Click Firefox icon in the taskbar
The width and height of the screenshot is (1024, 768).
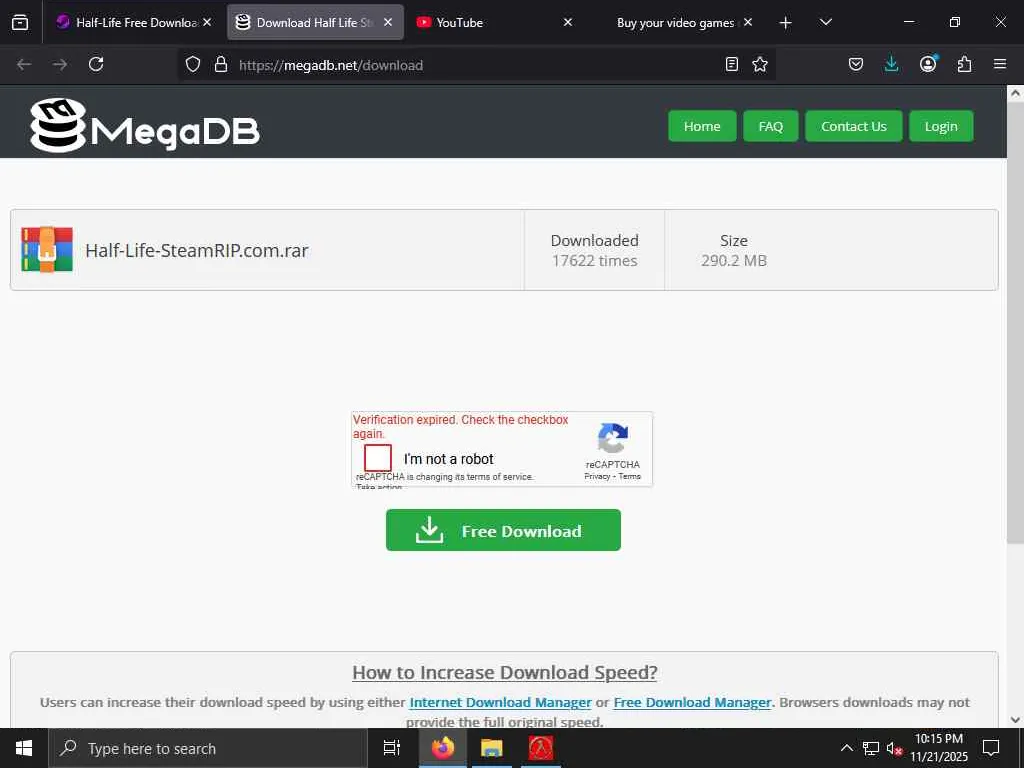pos(443,748)
